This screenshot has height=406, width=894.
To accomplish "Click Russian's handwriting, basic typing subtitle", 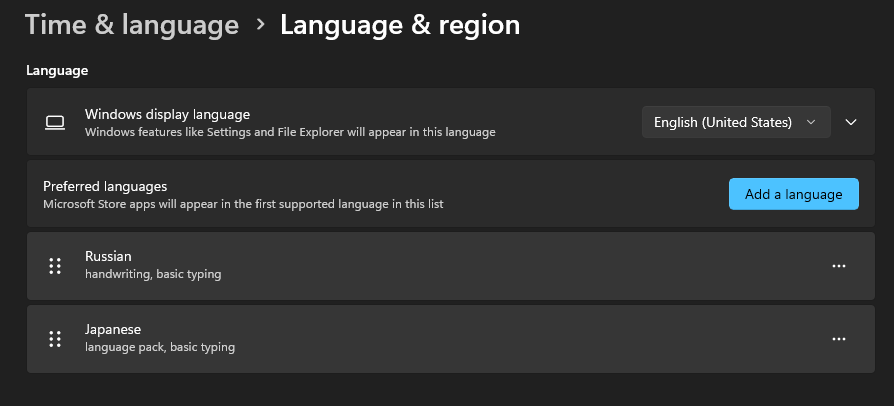I will click(153, 274).
